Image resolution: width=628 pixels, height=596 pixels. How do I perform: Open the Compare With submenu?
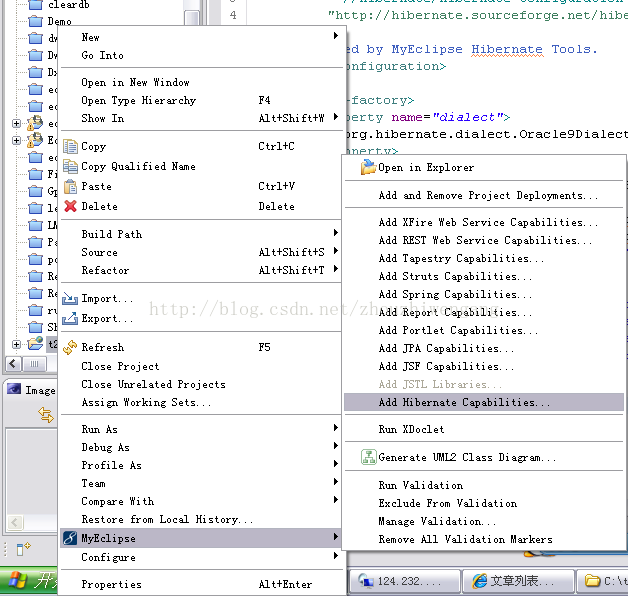pos(200,501)
